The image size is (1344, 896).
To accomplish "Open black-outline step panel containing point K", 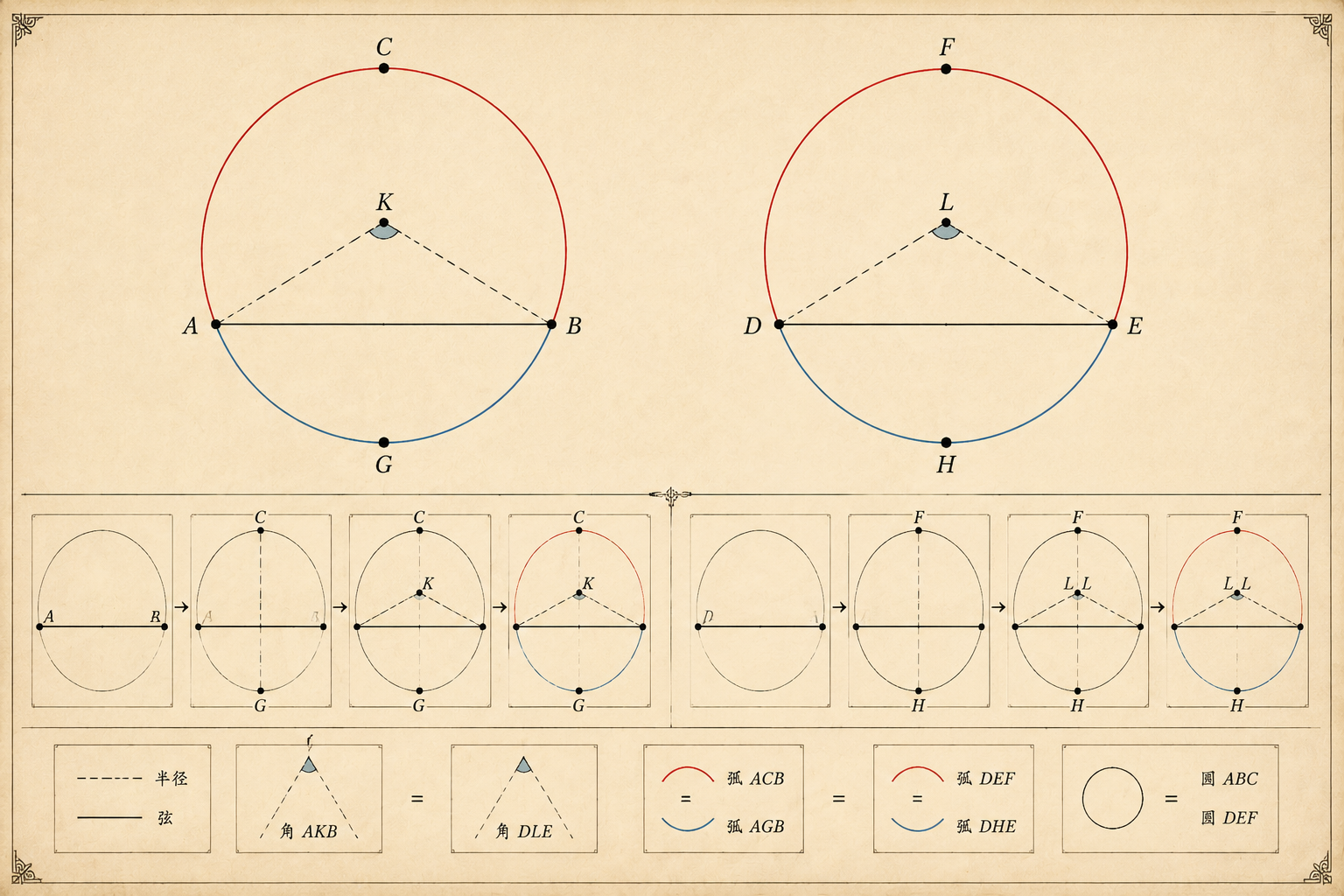I will click(x=419, y=611).
